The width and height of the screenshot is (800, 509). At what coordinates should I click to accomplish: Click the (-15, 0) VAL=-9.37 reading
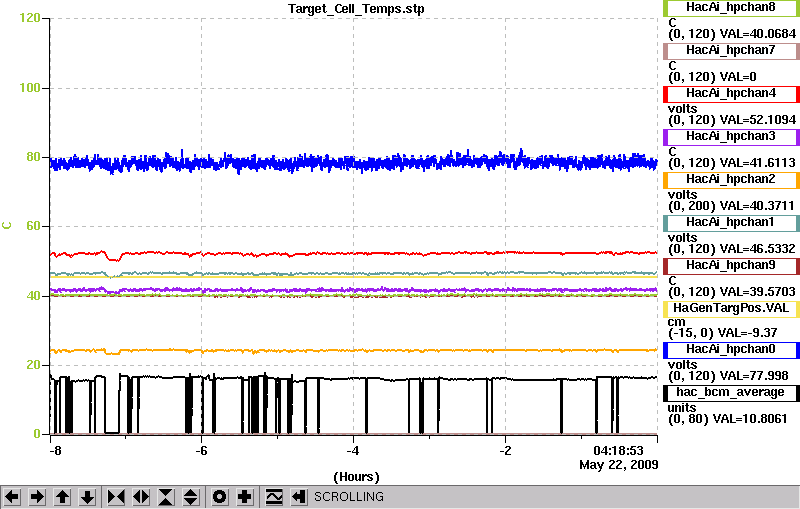point(722,333)
